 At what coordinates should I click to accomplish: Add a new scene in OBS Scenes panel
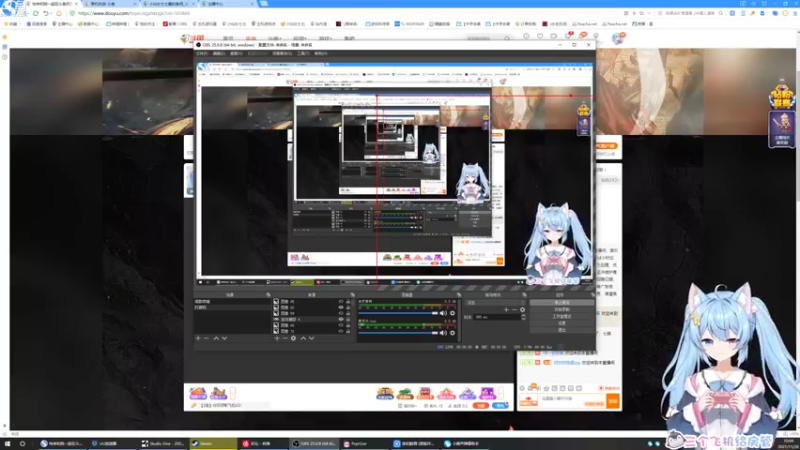click(198, 338)
